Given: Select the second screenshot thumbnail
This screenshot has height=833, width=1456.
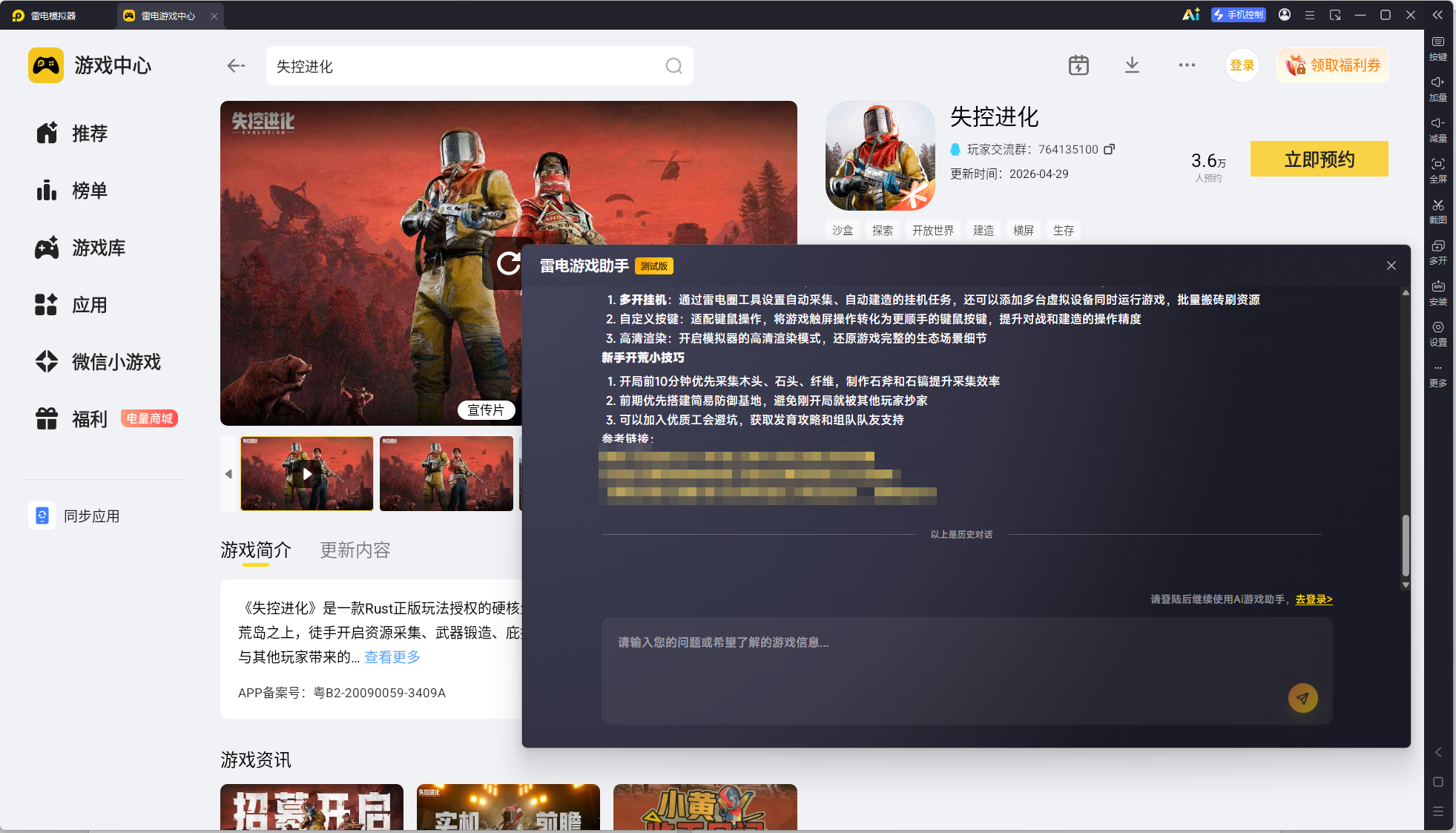Looking at the screenshot, I should (447, 473).
